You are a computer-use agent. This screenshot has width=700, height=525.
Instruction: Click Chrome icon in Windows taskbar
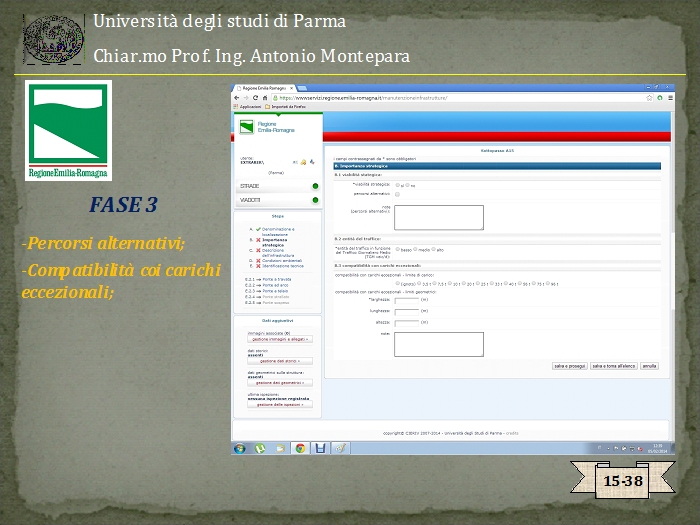(x=300, y=448)
